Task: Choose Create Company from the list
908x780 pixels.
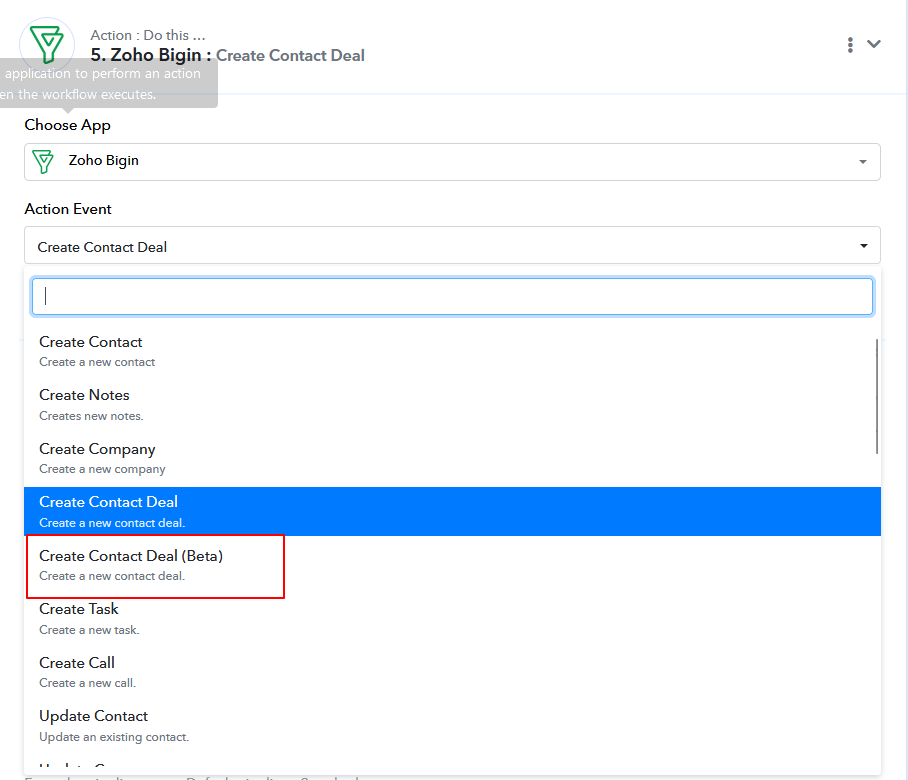Action: pyautogui.click(x=97, y=457)
